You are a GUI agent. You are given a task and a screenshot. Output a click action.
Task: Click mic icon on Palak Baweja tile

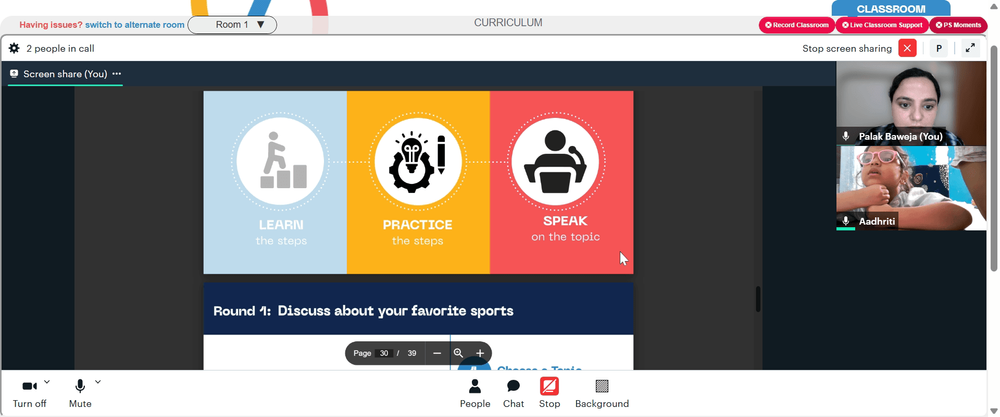pos(846,136)
